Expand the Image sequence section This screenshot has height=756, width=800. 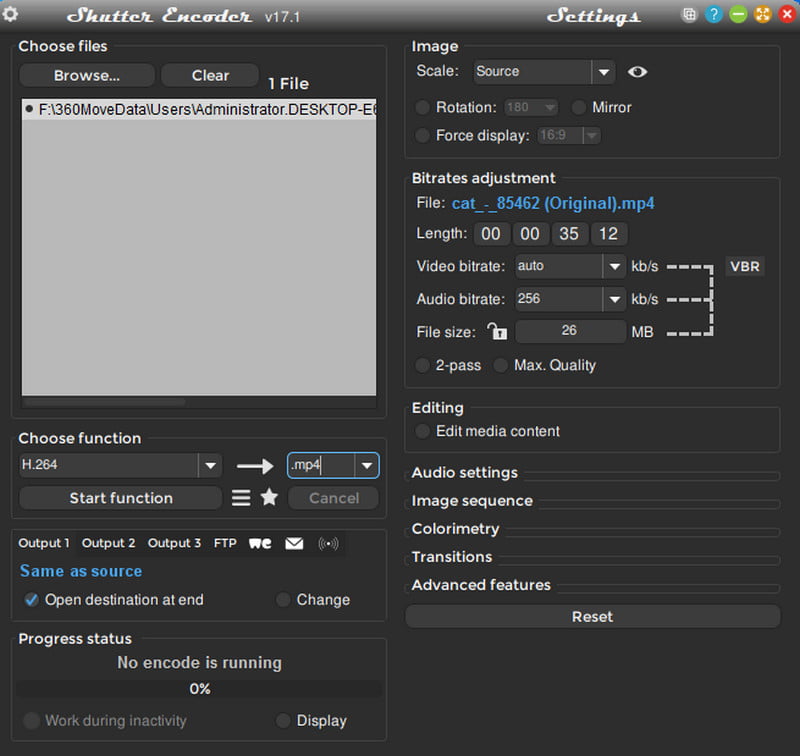coord(472,501)
